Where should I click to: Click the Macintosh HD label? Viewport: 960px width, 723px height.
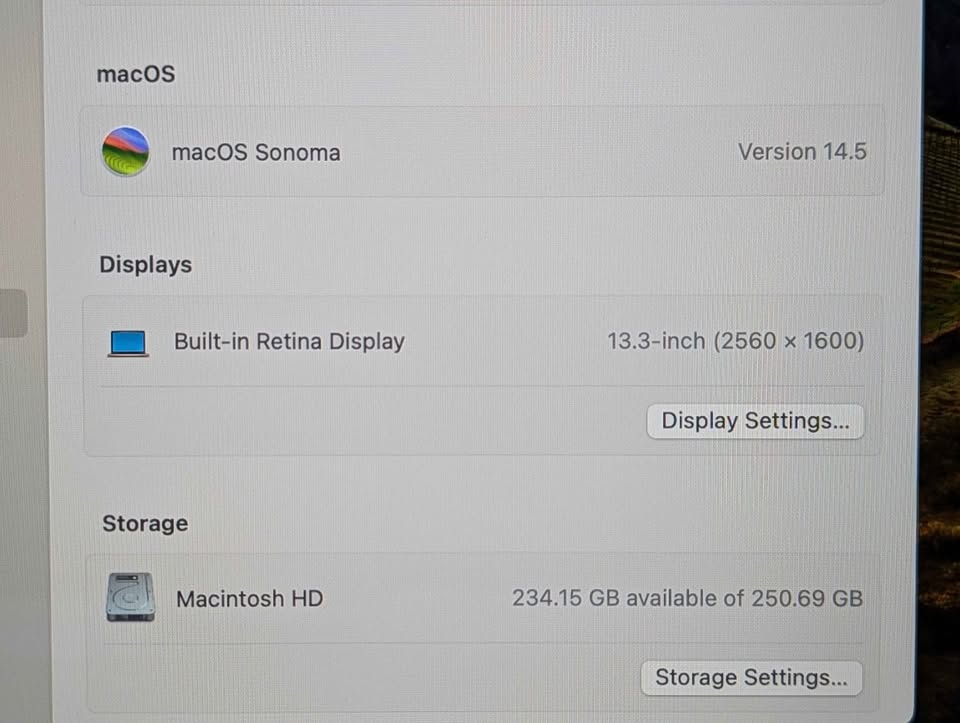249,599
